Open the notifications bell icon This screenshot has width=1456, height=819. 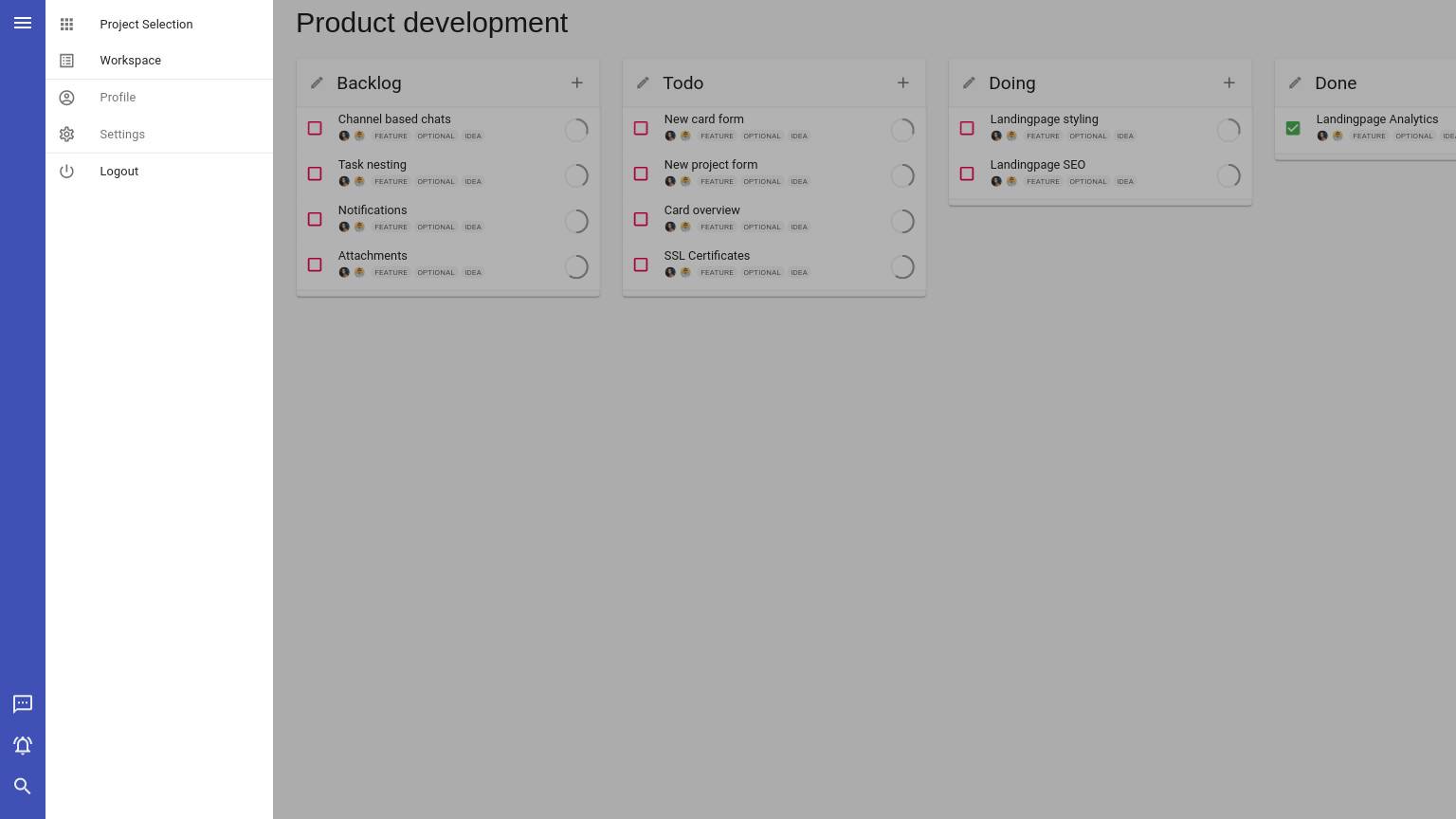pyautogui.click(x=23, y=745)
